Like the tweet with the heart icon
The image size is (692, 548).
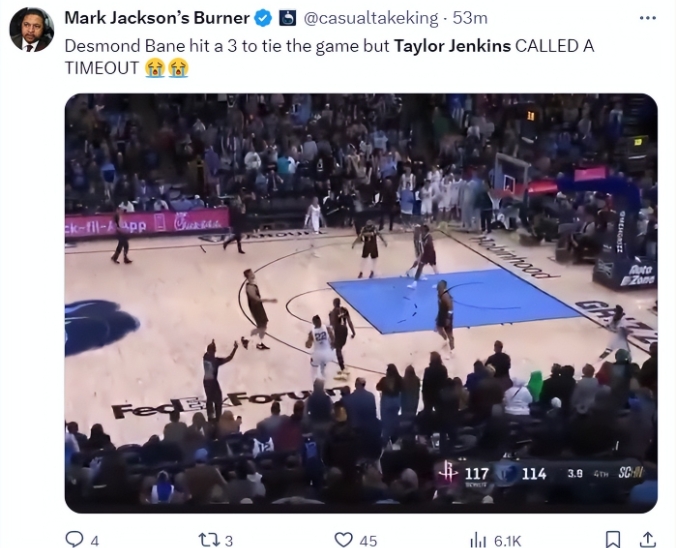point(343,539)
